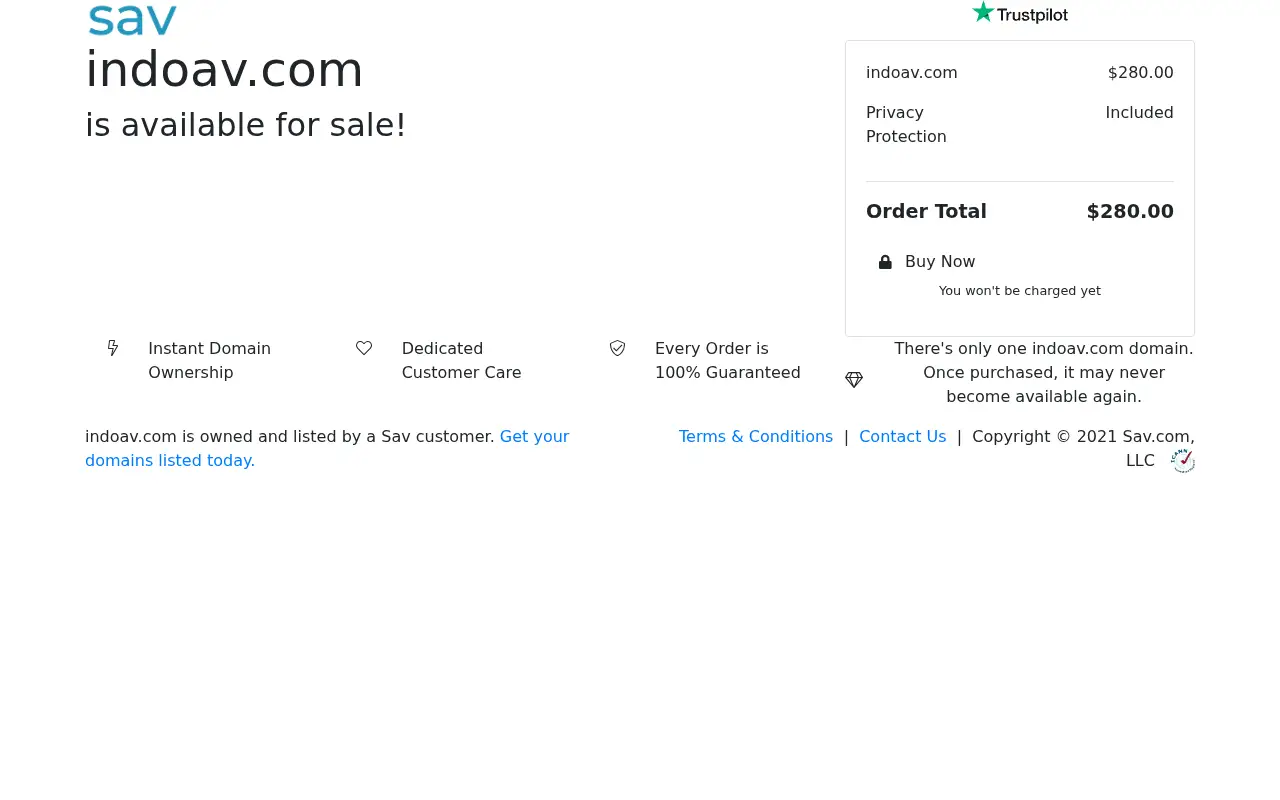
Task: Click the heart Customer Care icon
Action: pyautogui.click(x=364, y=348)
